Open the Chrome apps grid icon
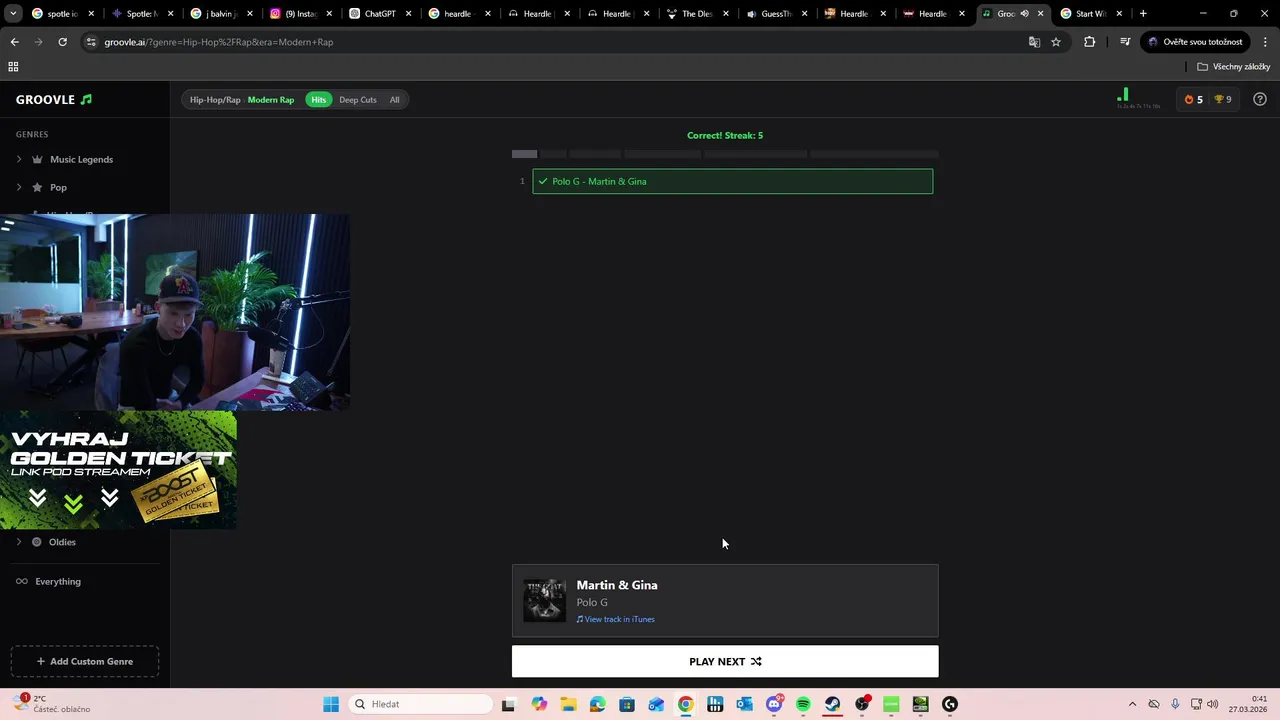This screenshot has width=1280, height=720. coord(13,67)
